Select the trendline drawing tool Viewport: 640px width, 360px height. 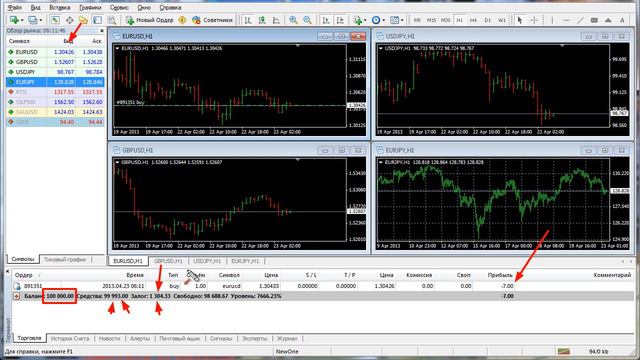tap(580, 20)
